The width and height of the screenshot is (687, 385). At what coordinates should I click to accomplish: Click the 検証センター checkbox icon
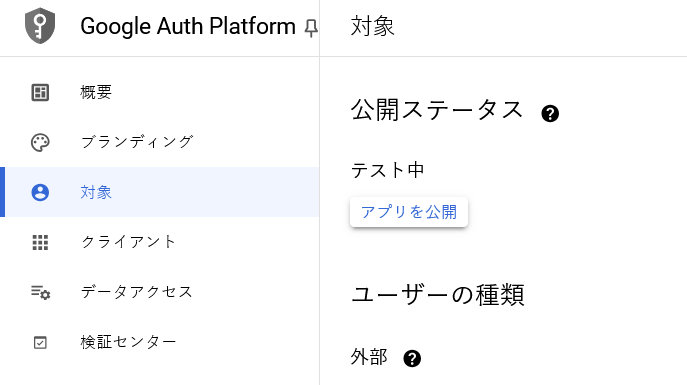click(x=40, y=342)
